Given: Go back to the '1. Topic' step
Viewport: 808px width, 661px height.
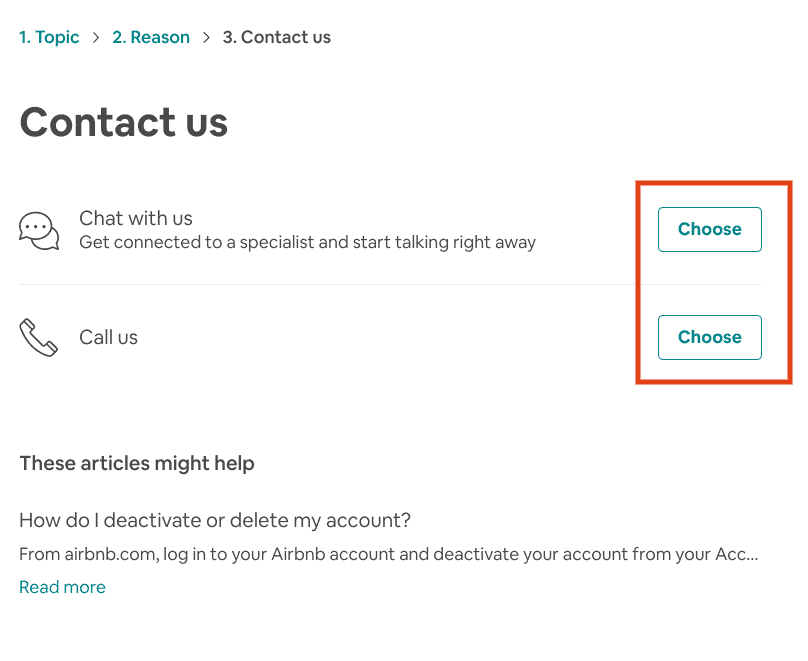Looking at the screenshot, I should pyautogui.click(x=49, y=37).
